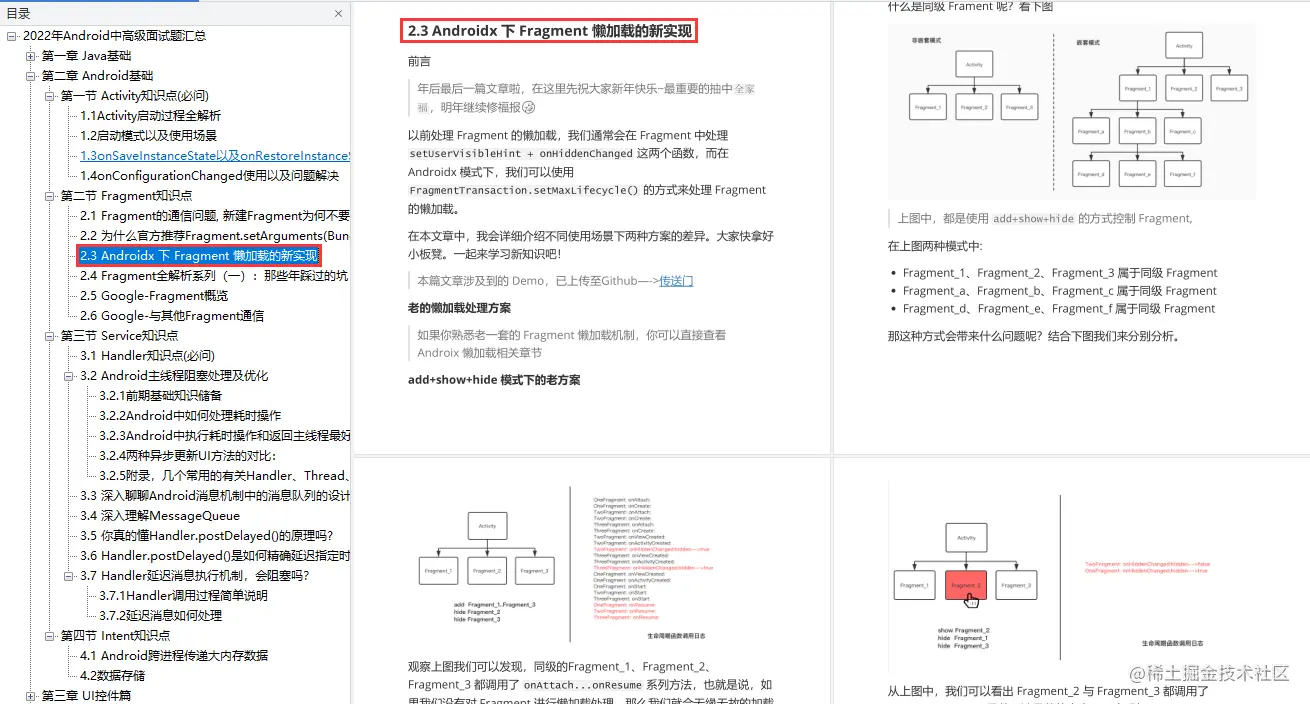Collapse the root 2022年Android中高级面试题汇总 node
Screen dimensions: 1310x704
click(11, 36)
